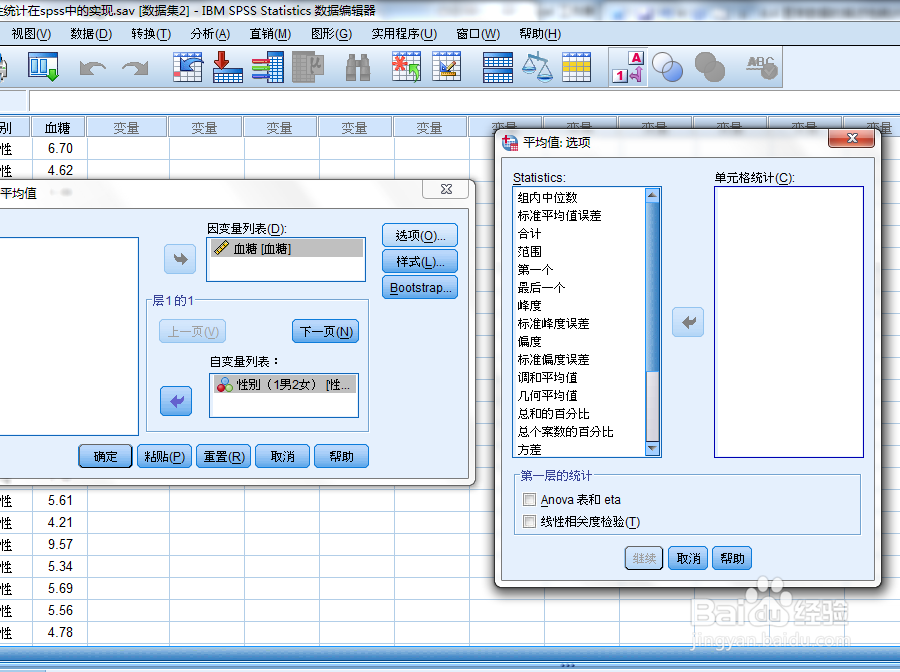Select 合计 in Statistics list
This screenshot has width=900, height=672.
coord(529,234)
